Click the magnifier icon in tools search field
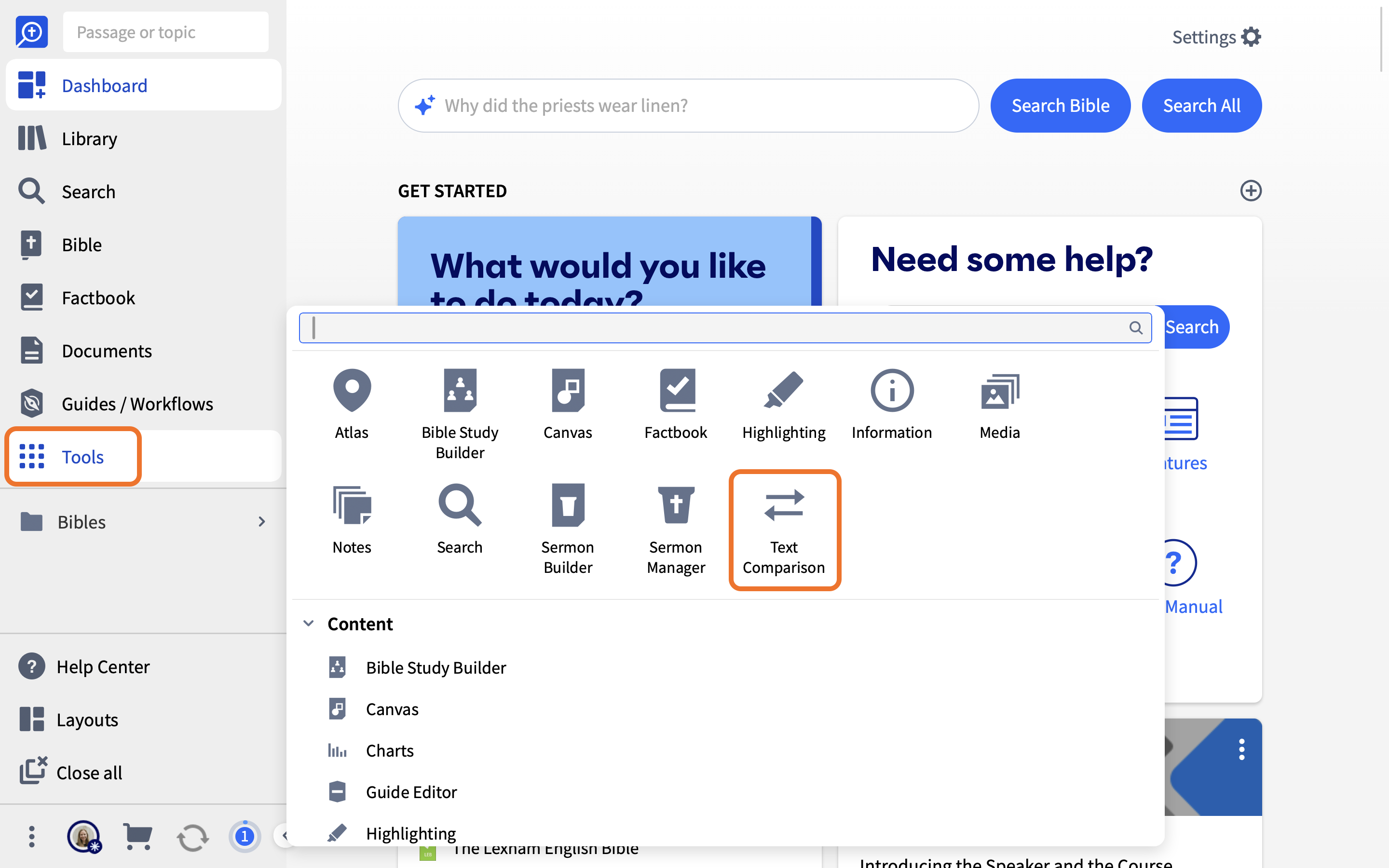The image size is (1389, 868). point(1136,328)
